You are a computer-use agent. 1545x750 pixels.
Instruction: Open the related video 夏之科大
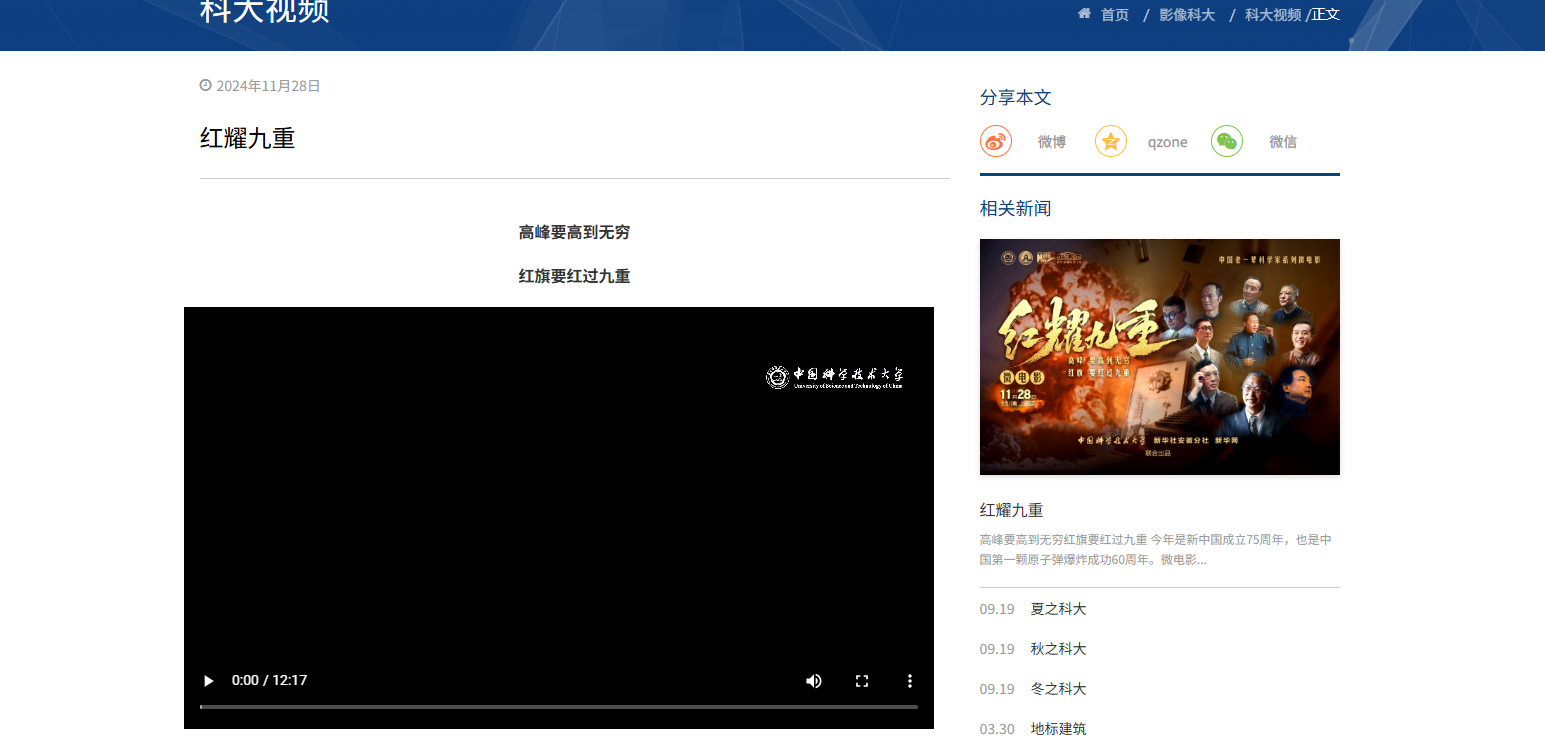pyautogui.click(x=1057, y=608)
